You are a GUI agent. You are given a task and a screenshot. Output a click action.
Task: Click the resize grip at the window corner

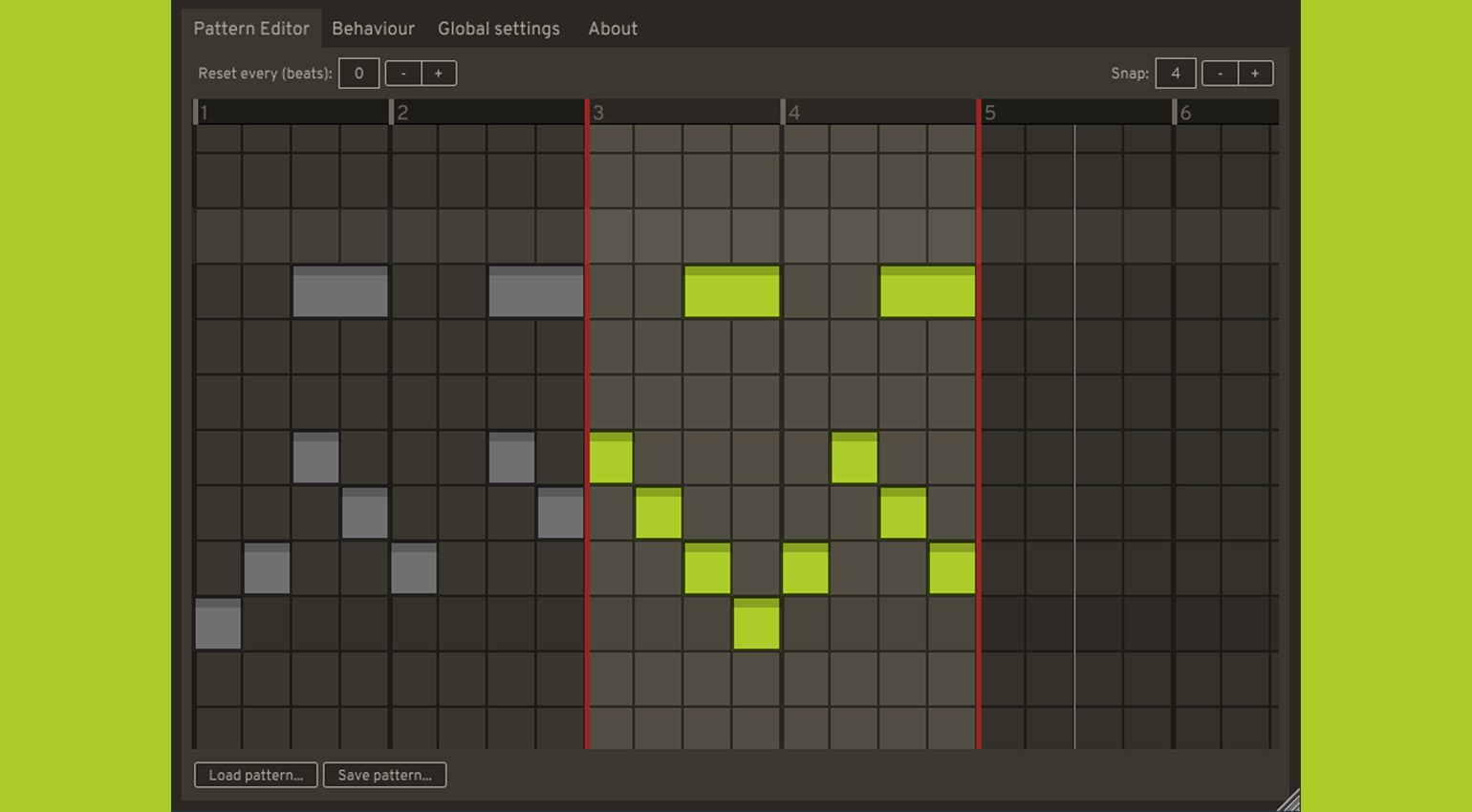click(1288, 800)
